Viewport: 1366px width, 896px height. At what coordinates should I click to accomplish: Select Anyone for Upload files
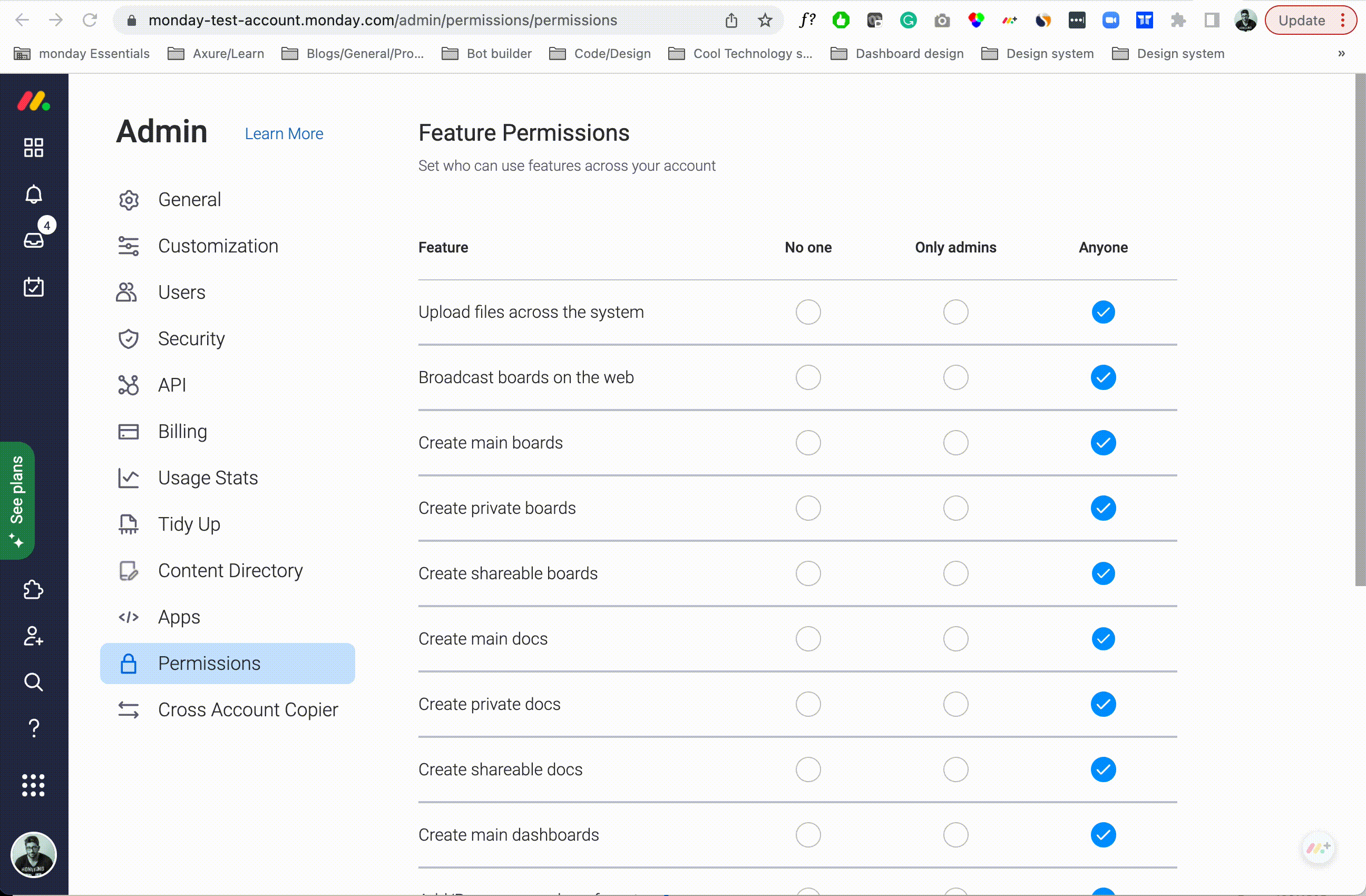1103,311
